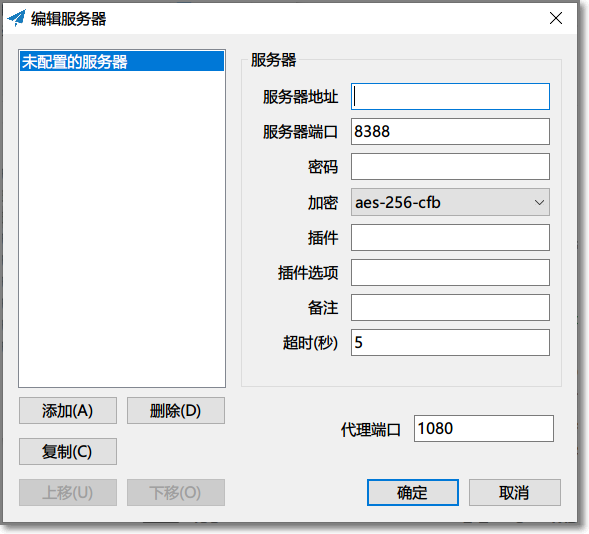This screenshot has height=534, width=589.
Task: Click the 删除(D) button
Action: click(176, 410)
